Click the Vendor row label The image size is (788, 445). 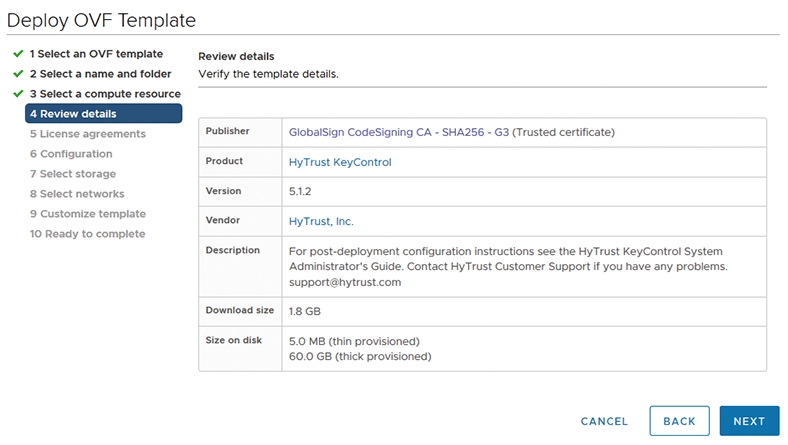(223, 220)
